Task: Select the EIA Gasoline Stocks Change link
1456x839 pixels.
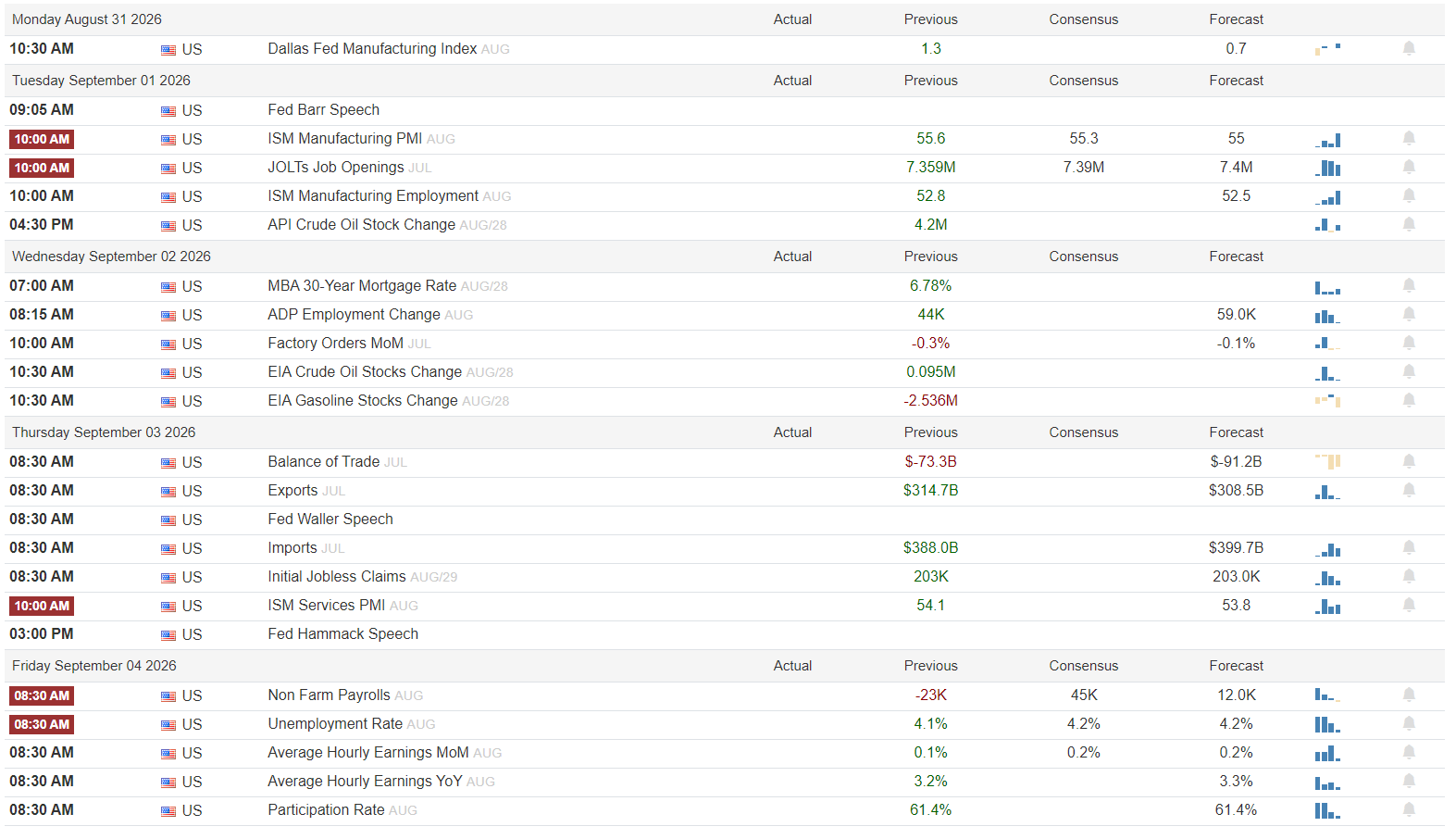Action: click(x=363, y=401)
